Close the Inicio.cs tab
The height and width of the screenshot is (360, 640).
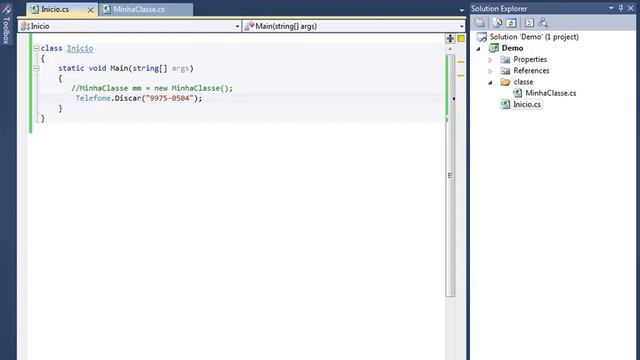click(x=91, y=10)
